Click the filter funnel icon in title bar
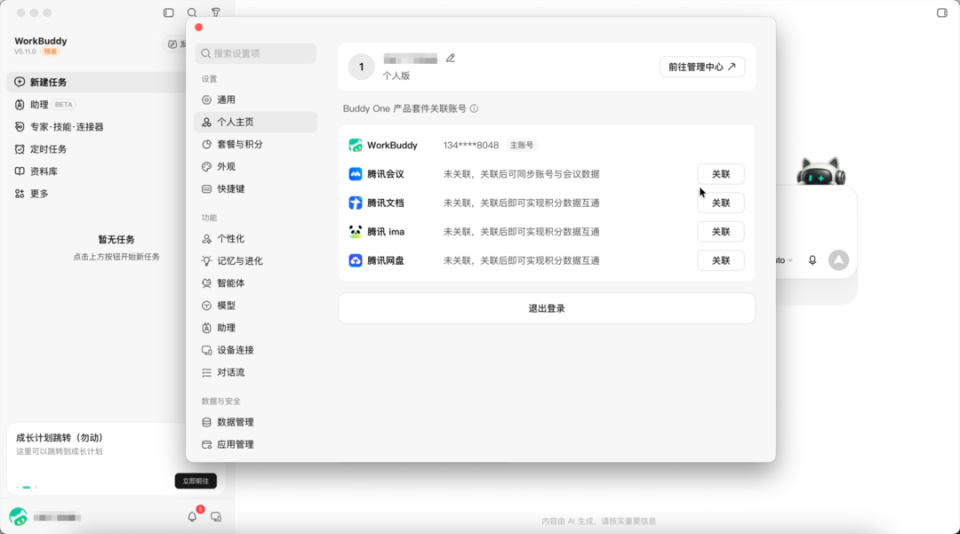 pos(216,12)
